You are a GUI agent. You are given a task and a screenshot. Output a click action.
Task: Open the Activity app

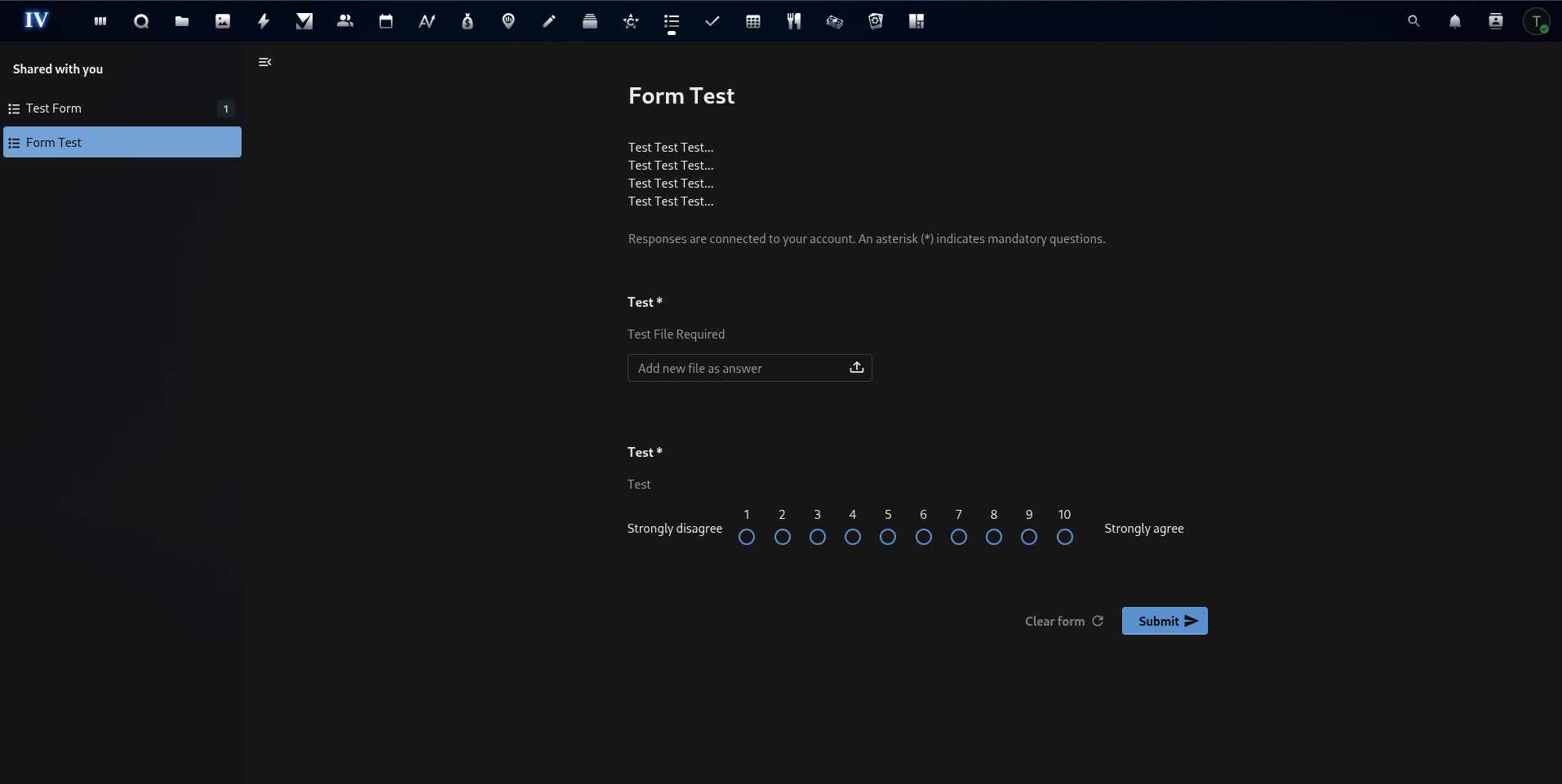tap(264, 21)
